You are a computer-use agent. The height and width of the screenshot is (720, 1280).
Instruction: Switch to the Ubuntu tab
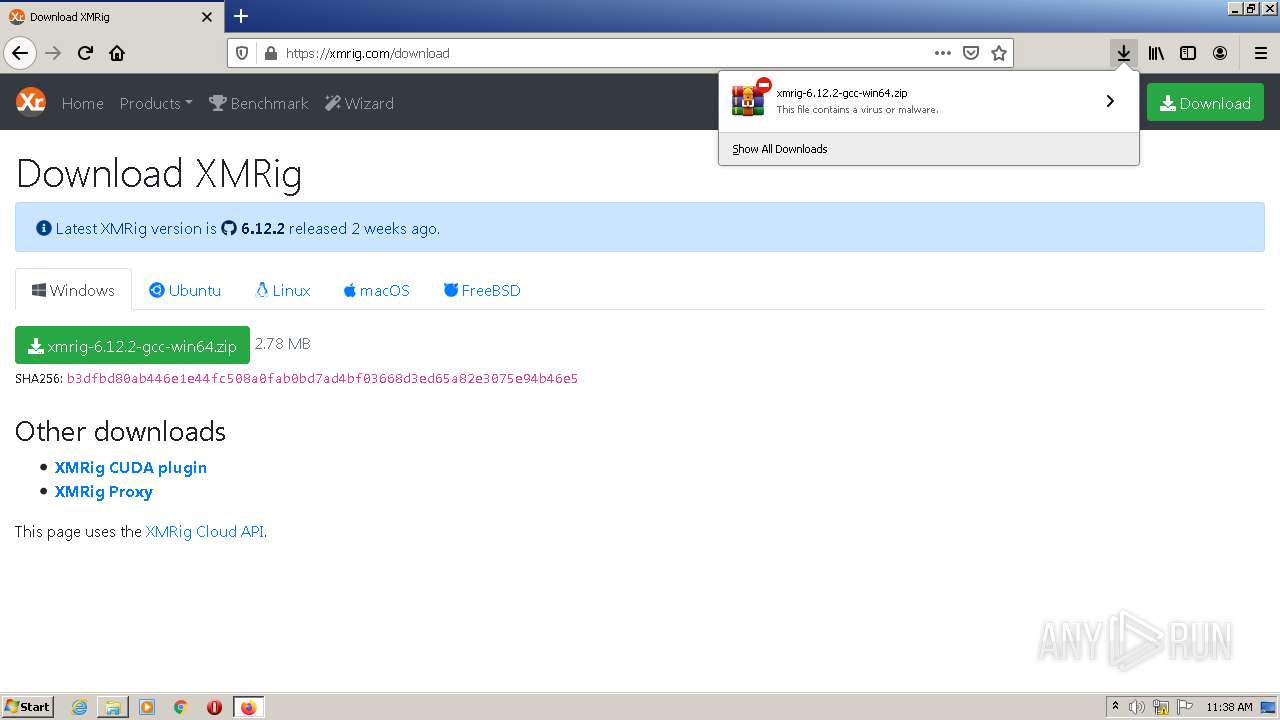[185, 290]
